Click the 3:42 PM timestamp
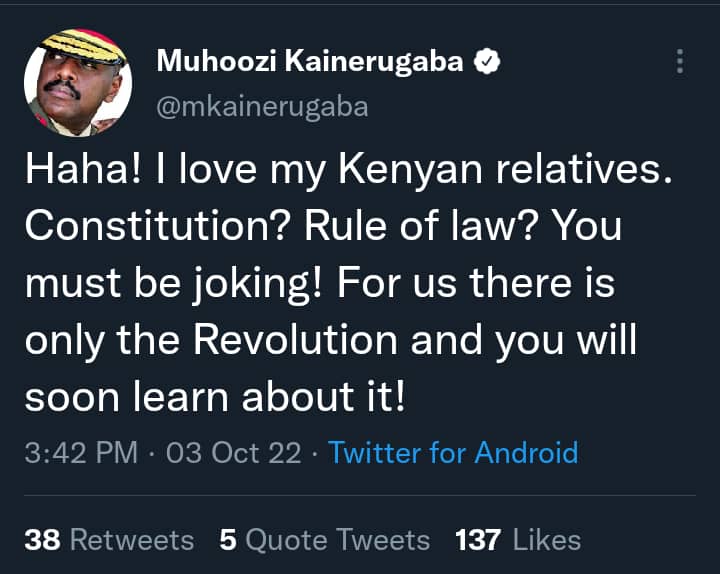Viewport: 720px width, 574px height. tap(81, 452)
